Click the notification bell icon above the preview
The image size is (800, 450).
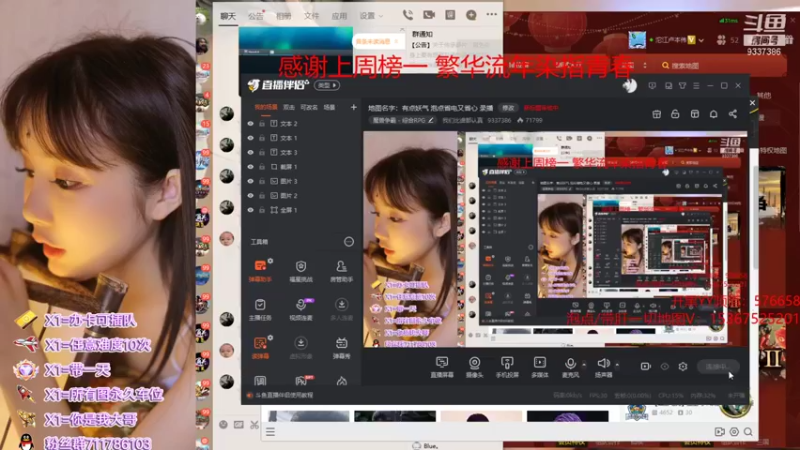pyautogui.click(x=713, y=114)
